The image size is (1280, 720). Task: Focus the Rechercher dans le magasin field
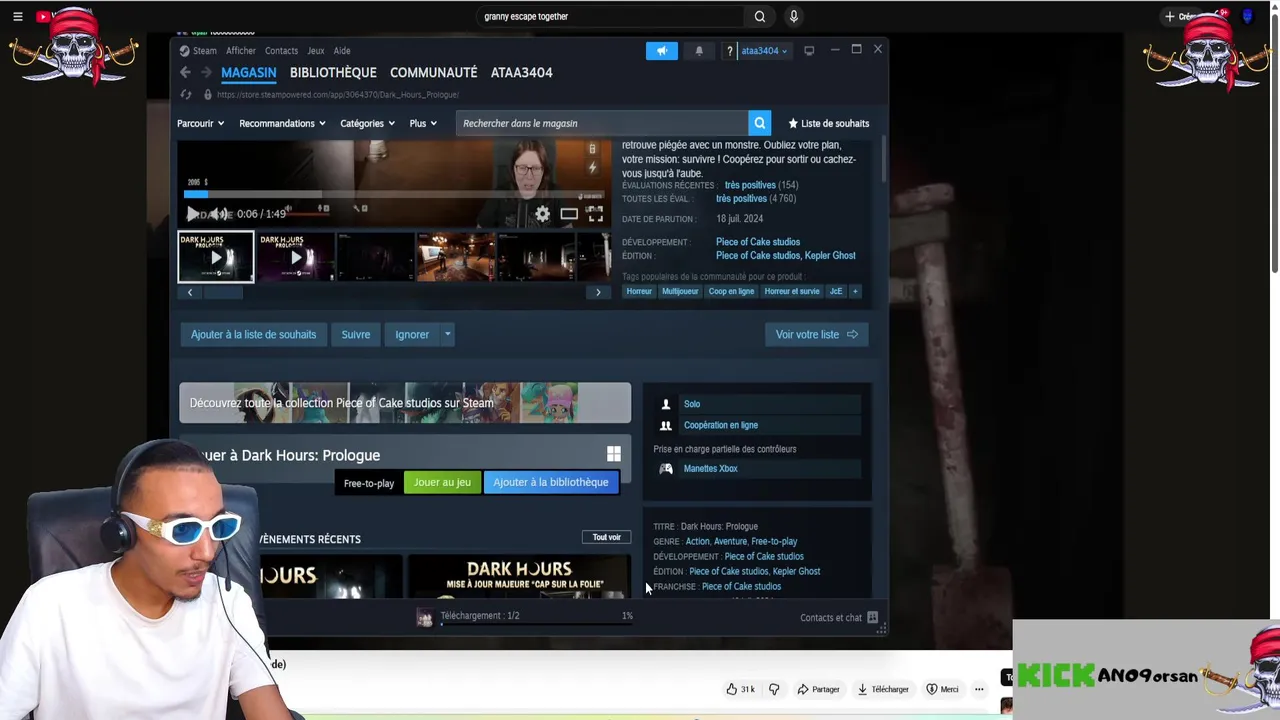click(x=603, y=123)
